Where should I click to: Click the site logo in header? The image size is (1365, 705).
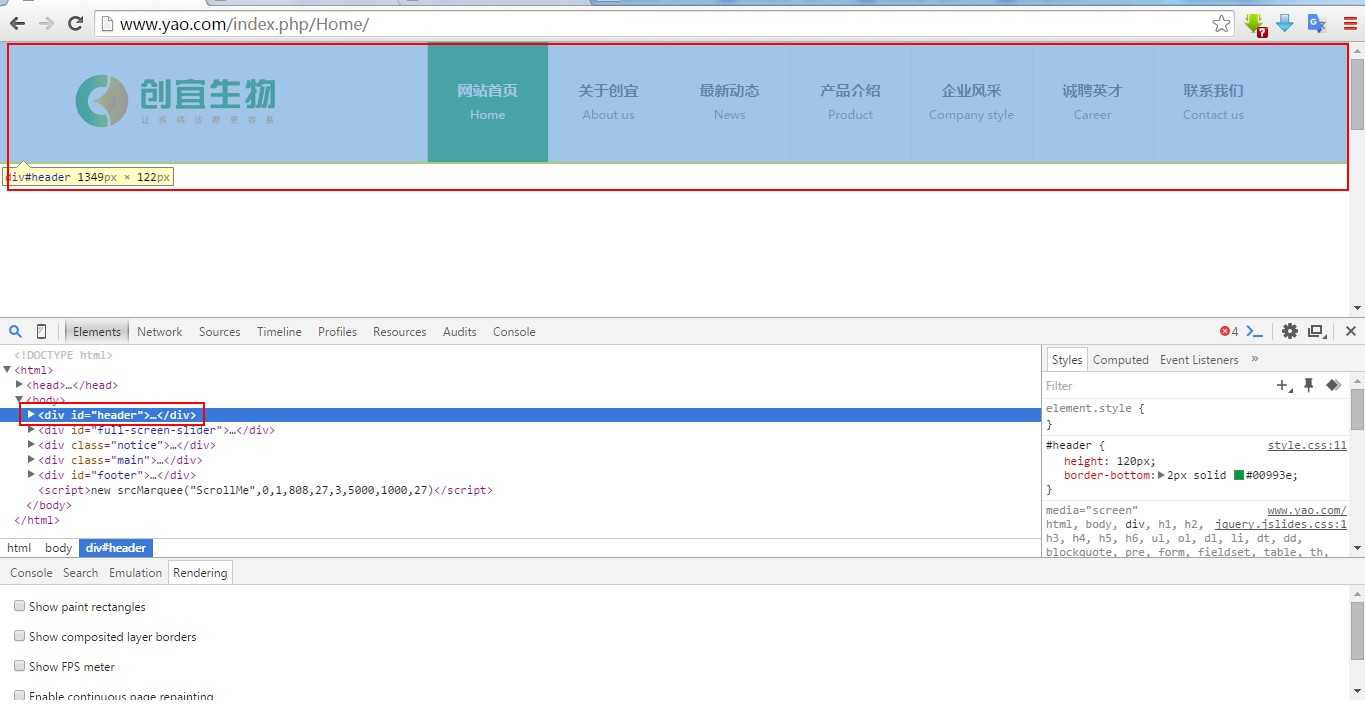pyautogui.click(x=175, y=101)
